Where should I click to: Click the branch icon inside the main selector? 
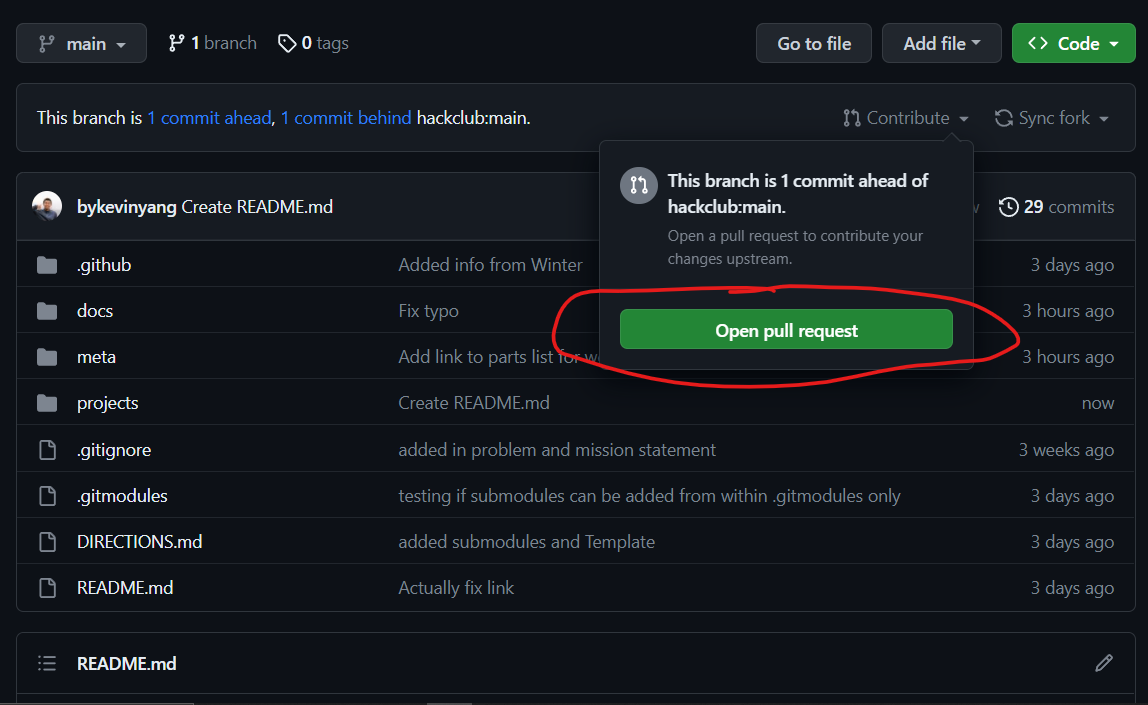click(46, 44)
